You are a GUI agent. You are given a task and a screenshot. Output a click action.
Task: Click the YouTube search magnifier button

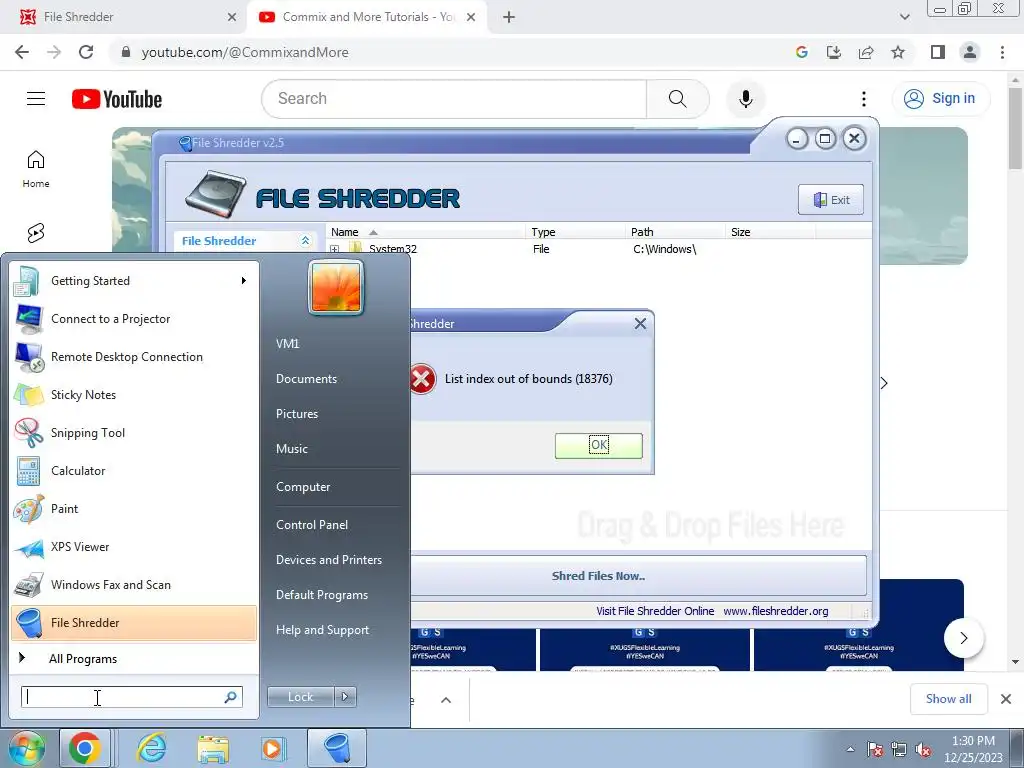[x=678, y=99]
